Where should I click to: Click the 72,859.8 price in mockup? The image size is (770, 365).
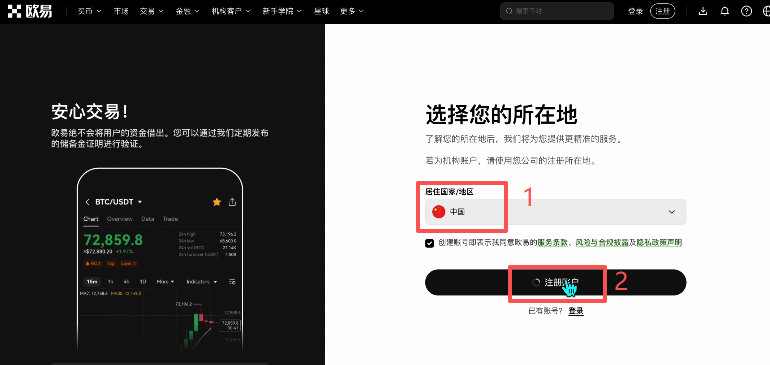click(113, 240)
